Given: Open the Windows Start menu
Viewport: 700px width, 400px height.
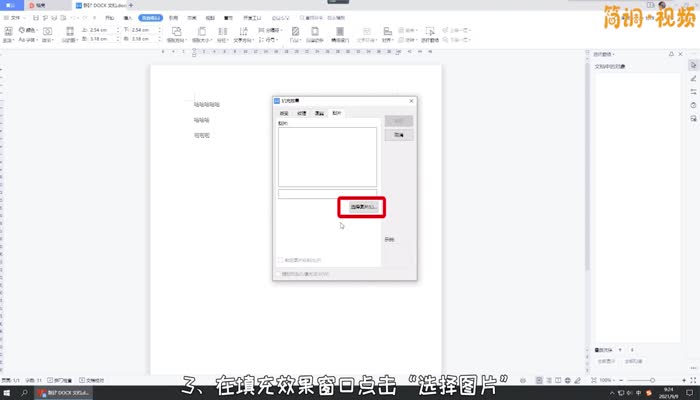Looking at the screenshot, I should tap(8, 393).
